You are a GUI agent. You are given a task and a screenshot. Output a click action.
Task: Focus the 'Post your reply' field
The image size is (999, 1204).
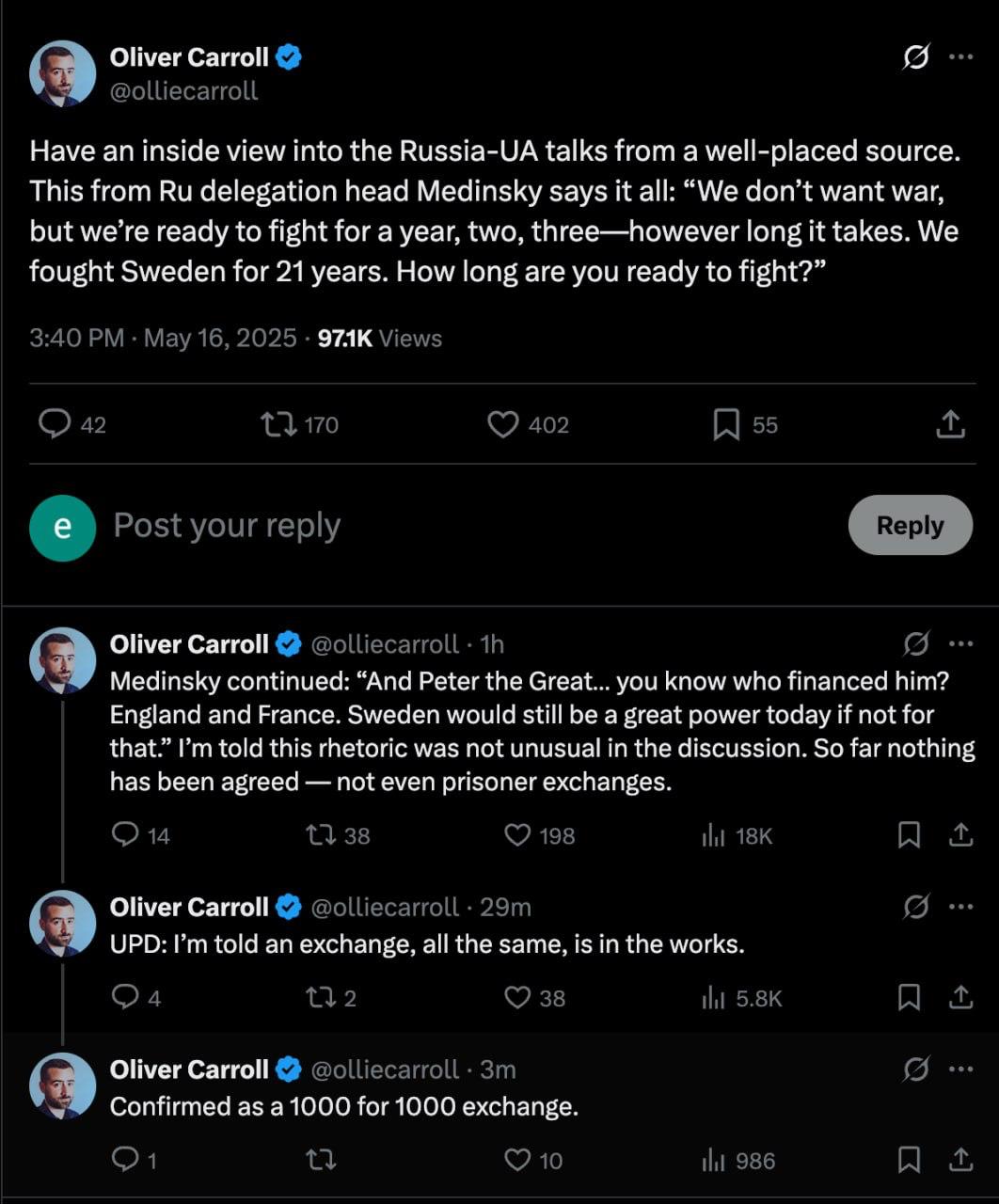click(376, 525)
